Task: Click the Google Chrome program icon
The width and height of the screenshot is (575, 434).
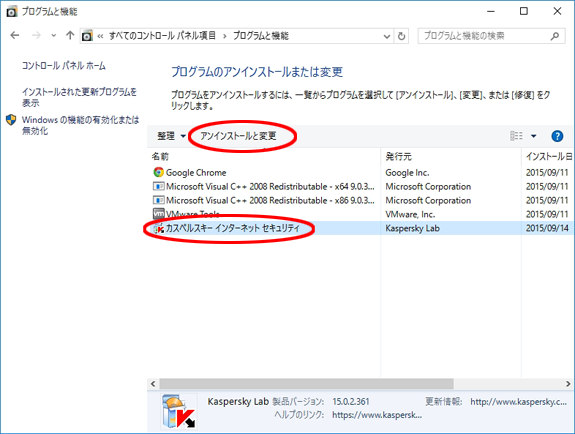Action: point(158,172)
